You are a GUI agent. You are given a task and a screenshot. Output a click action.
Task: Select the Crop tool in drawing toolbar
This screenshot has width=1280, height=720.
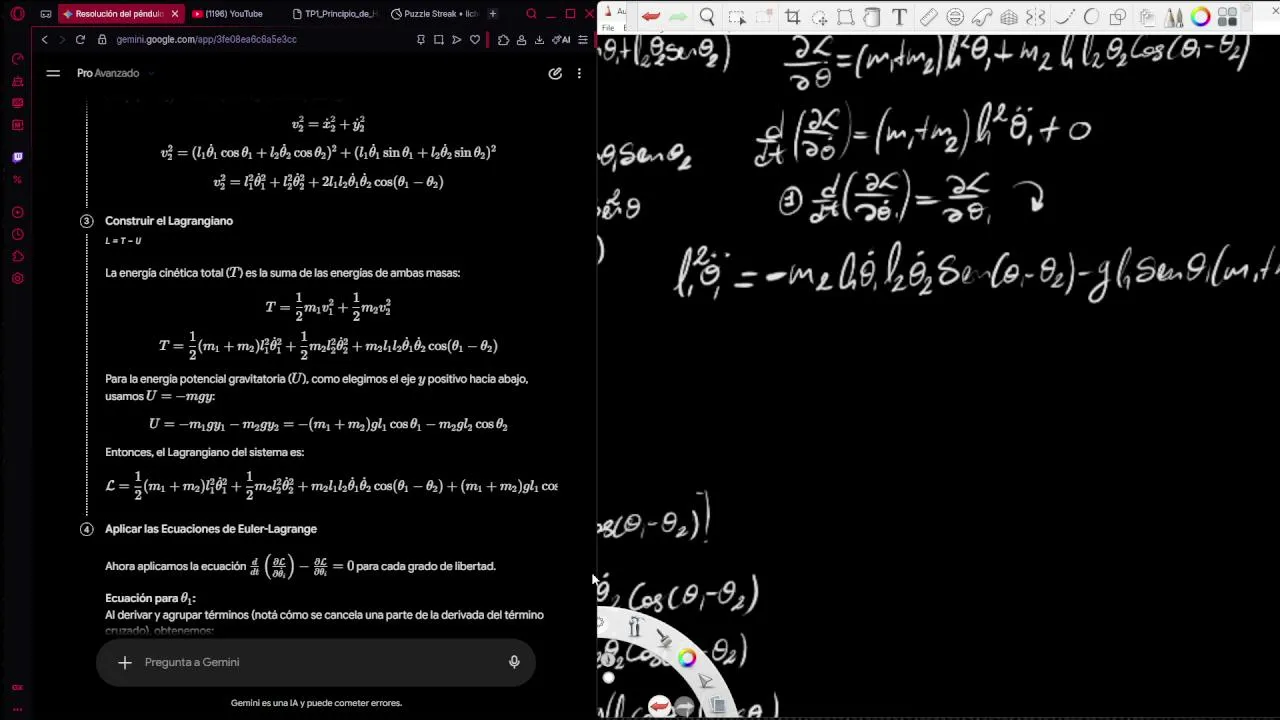(792, 17)
